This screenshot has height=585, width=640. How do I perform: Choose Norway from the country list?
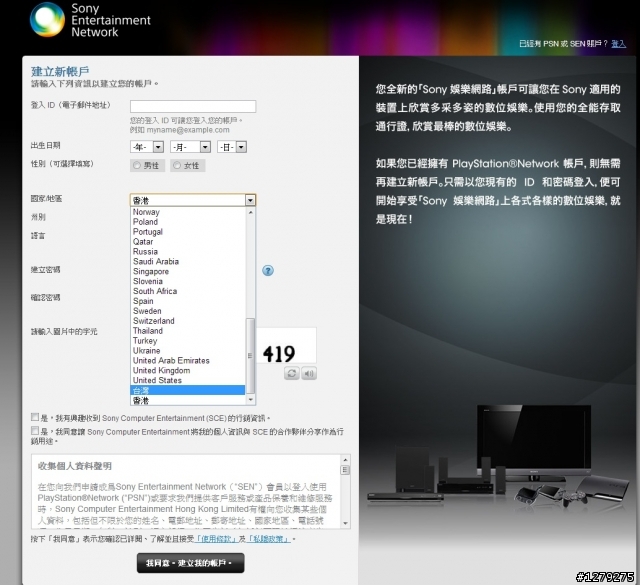[188, 212]
